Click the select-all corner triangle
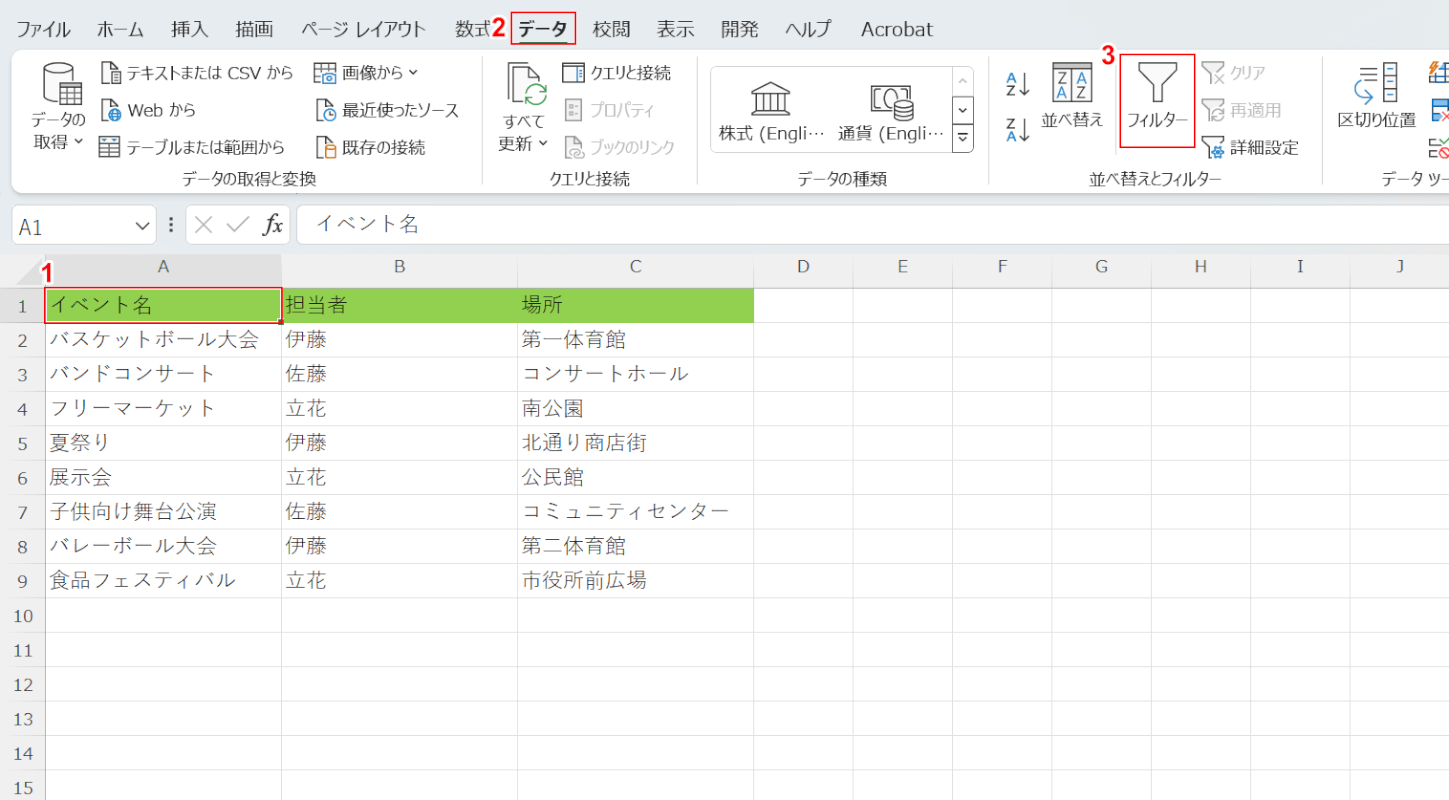 point(31,272)
